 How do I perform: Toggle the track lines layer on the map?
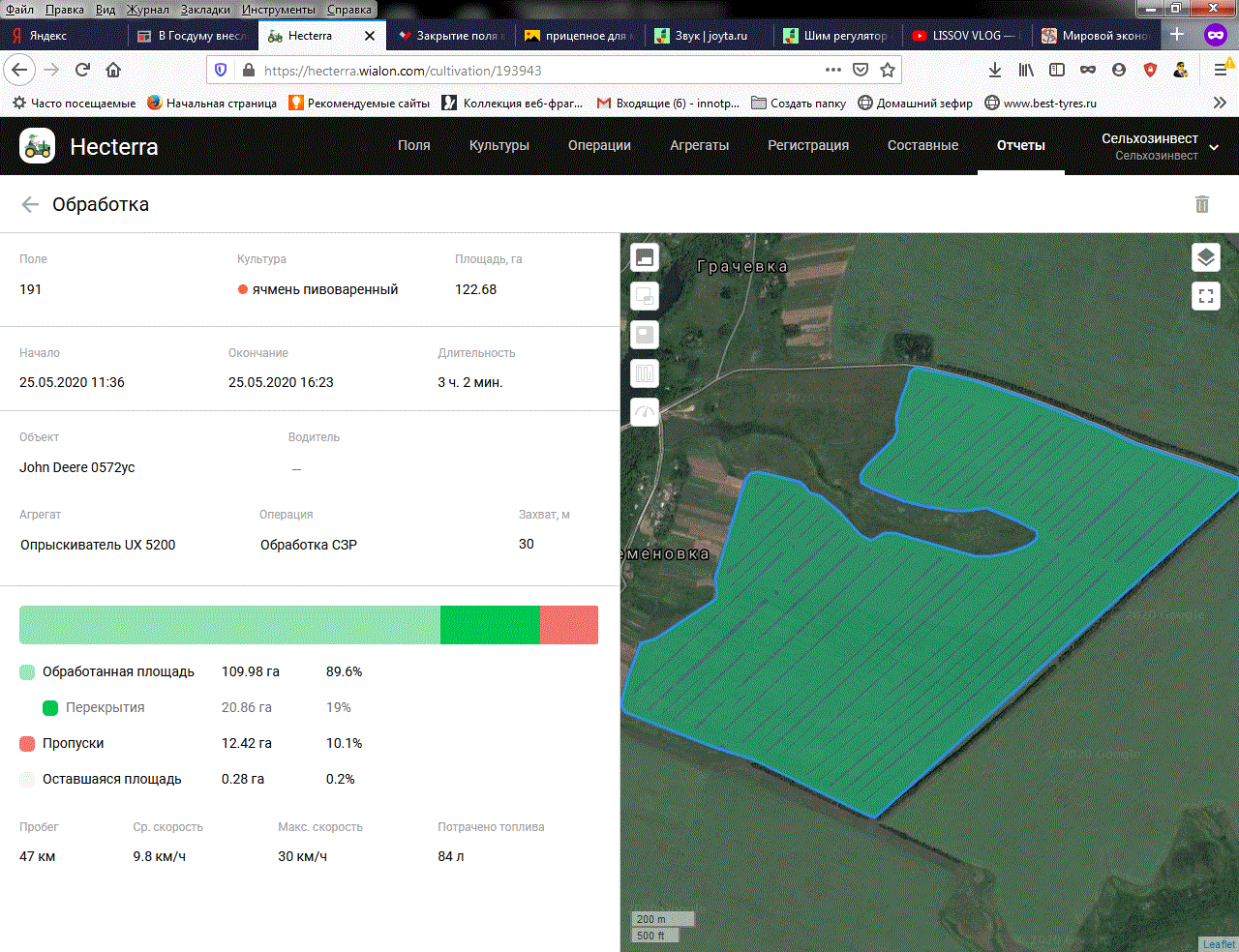click(645, 373)
